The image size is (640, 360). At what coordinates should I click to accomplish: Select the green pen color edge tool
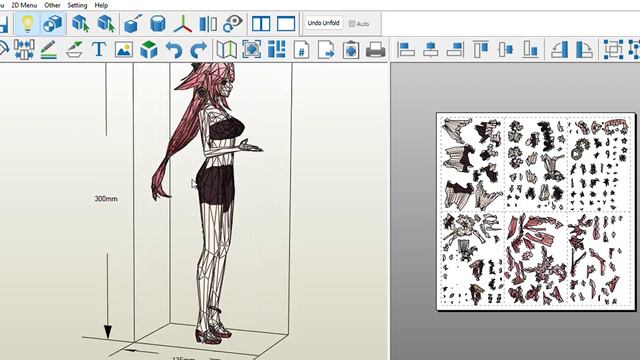click(x=74, y=50)
